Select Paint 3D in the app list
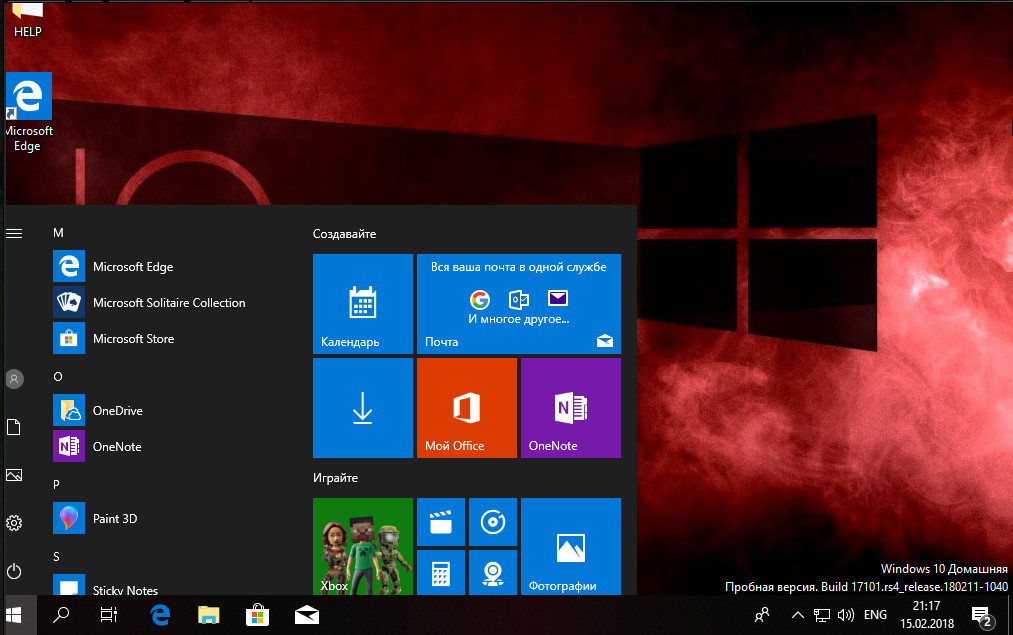 [x=115, y=519]
